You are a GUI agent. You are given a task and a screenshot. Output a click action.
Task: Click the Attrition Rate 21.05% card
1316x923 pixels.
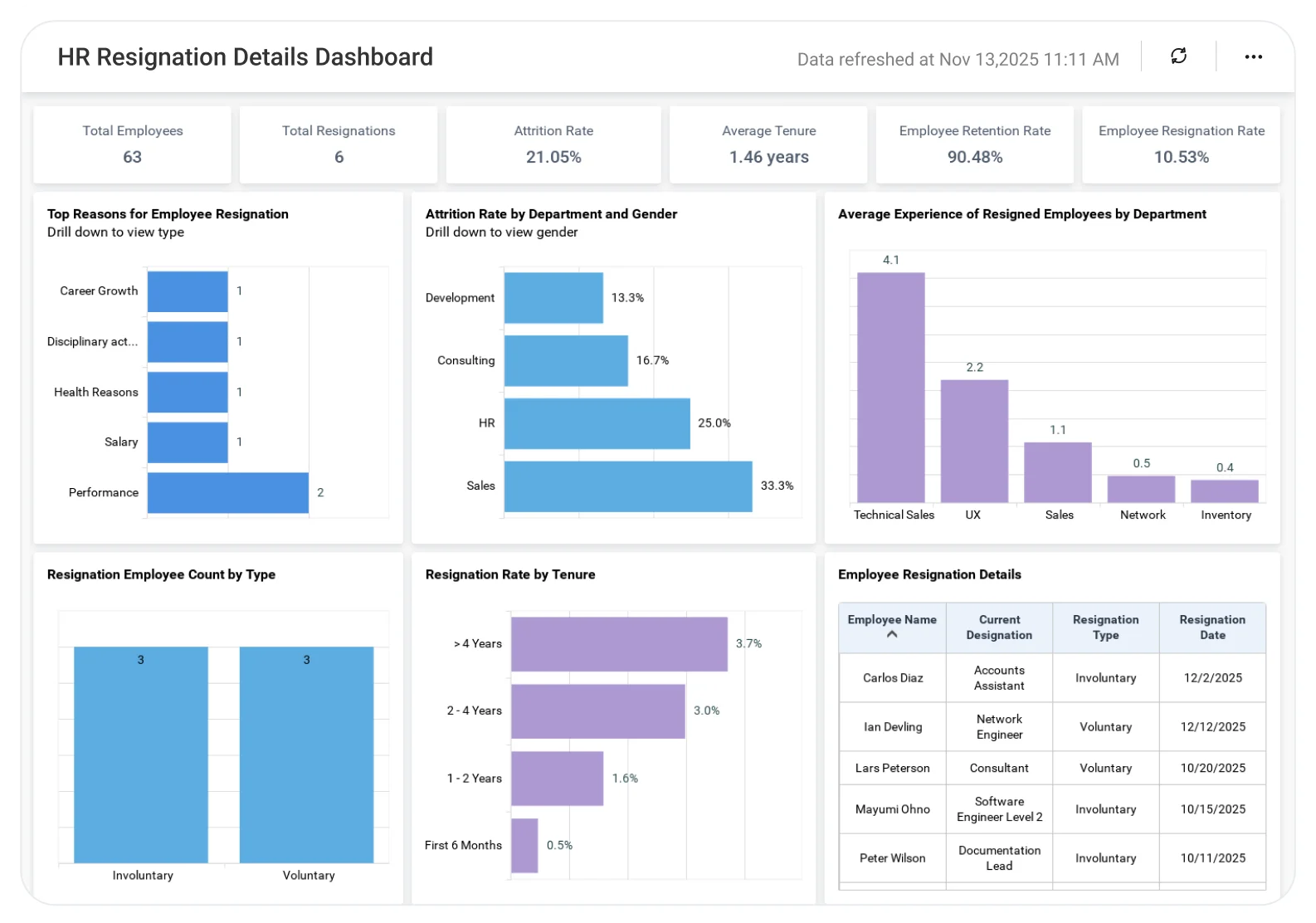click(553, 144)
